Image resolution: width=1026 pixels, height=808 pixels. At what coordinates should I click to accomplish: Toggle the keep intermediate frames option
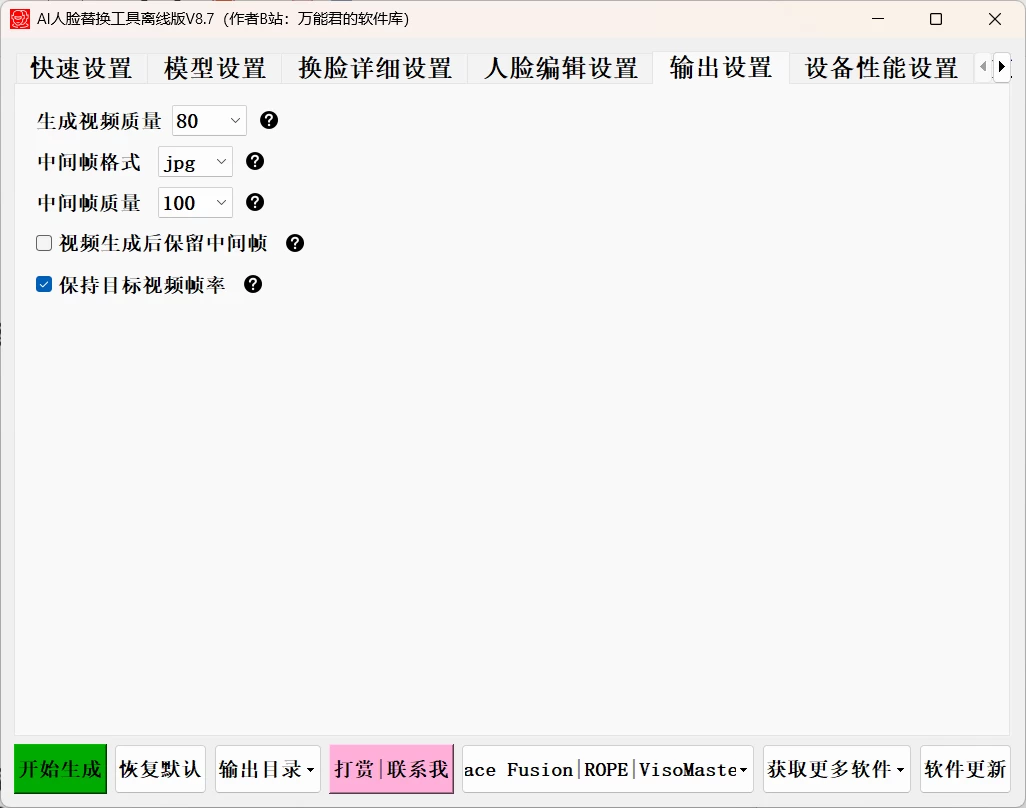43,242
